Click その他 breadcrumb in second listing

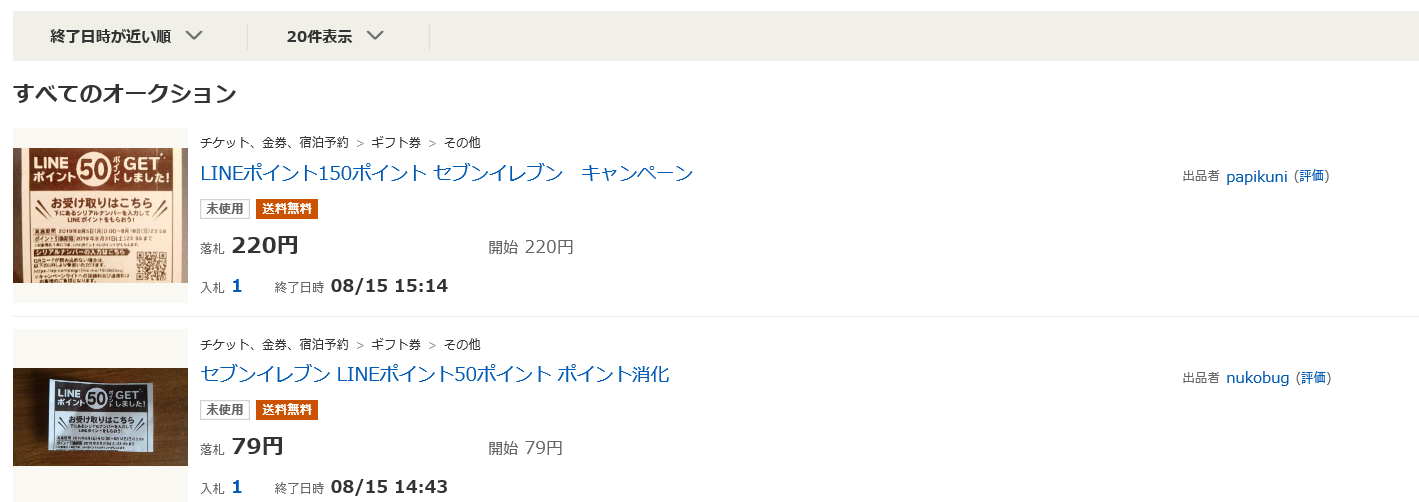tap(462, 345)
